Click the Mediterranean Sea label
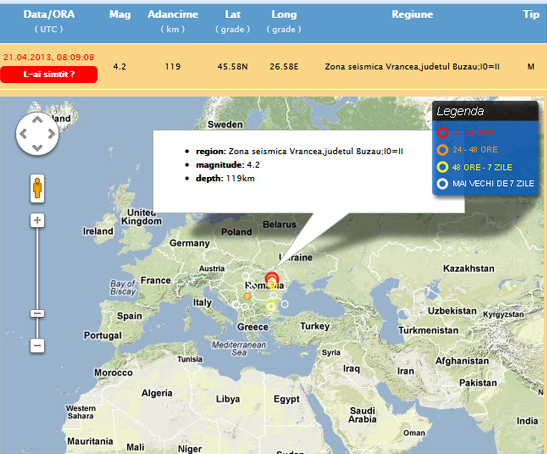Screen dimensions: 547x454 point(239,349)
